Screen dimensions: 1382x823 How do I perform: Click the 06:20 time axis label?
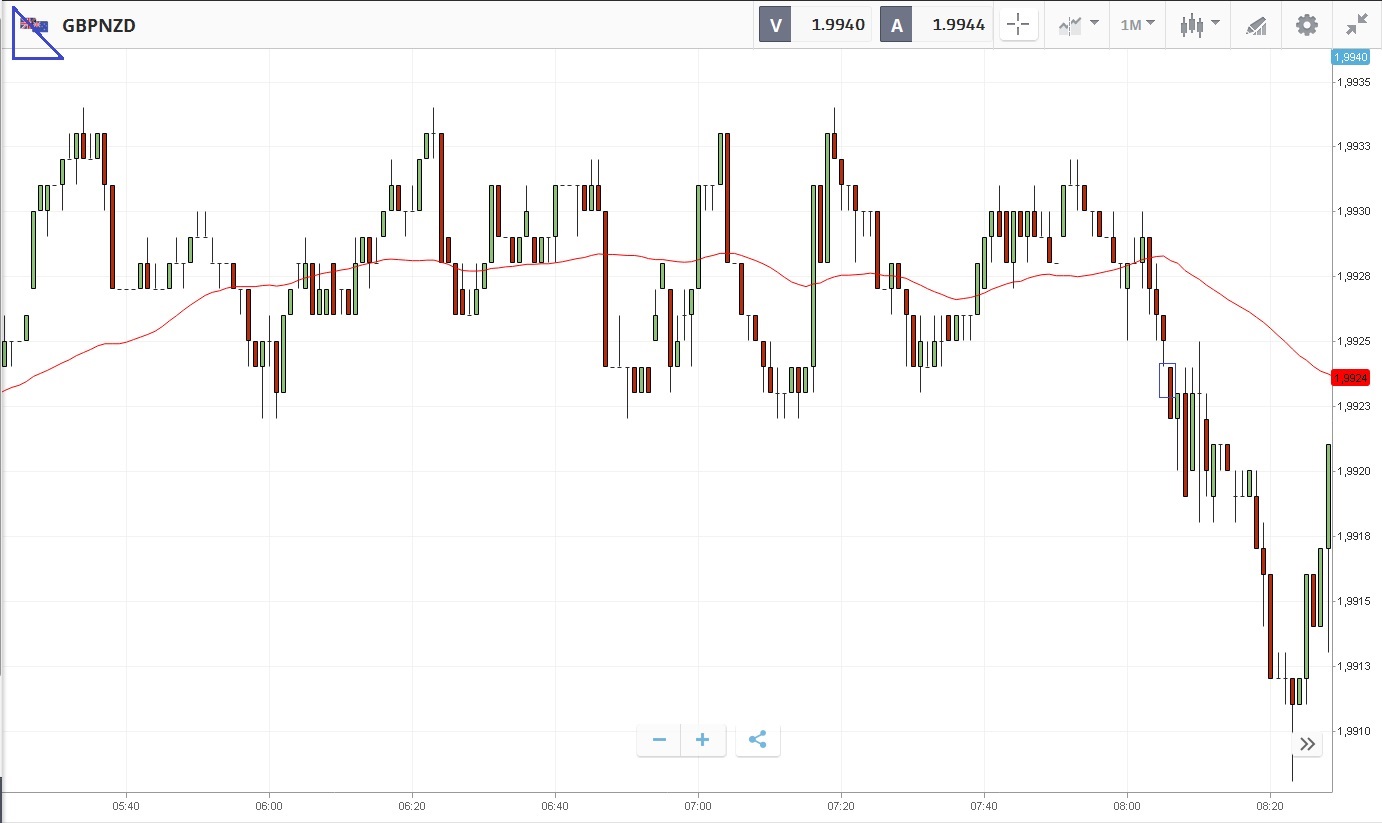412,806
